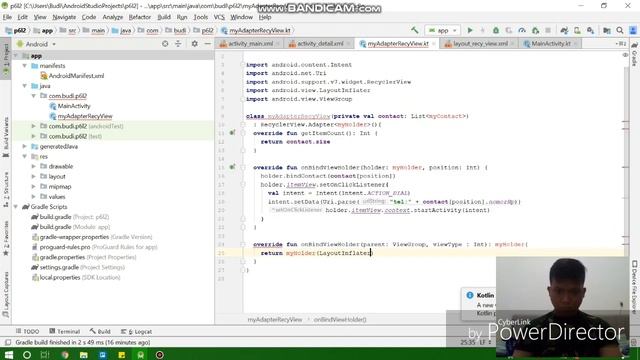Open the Profiler gauge icon in toolbar
Image resolution: width=640 pixels, height=360 pixels.
pos(522,30)
